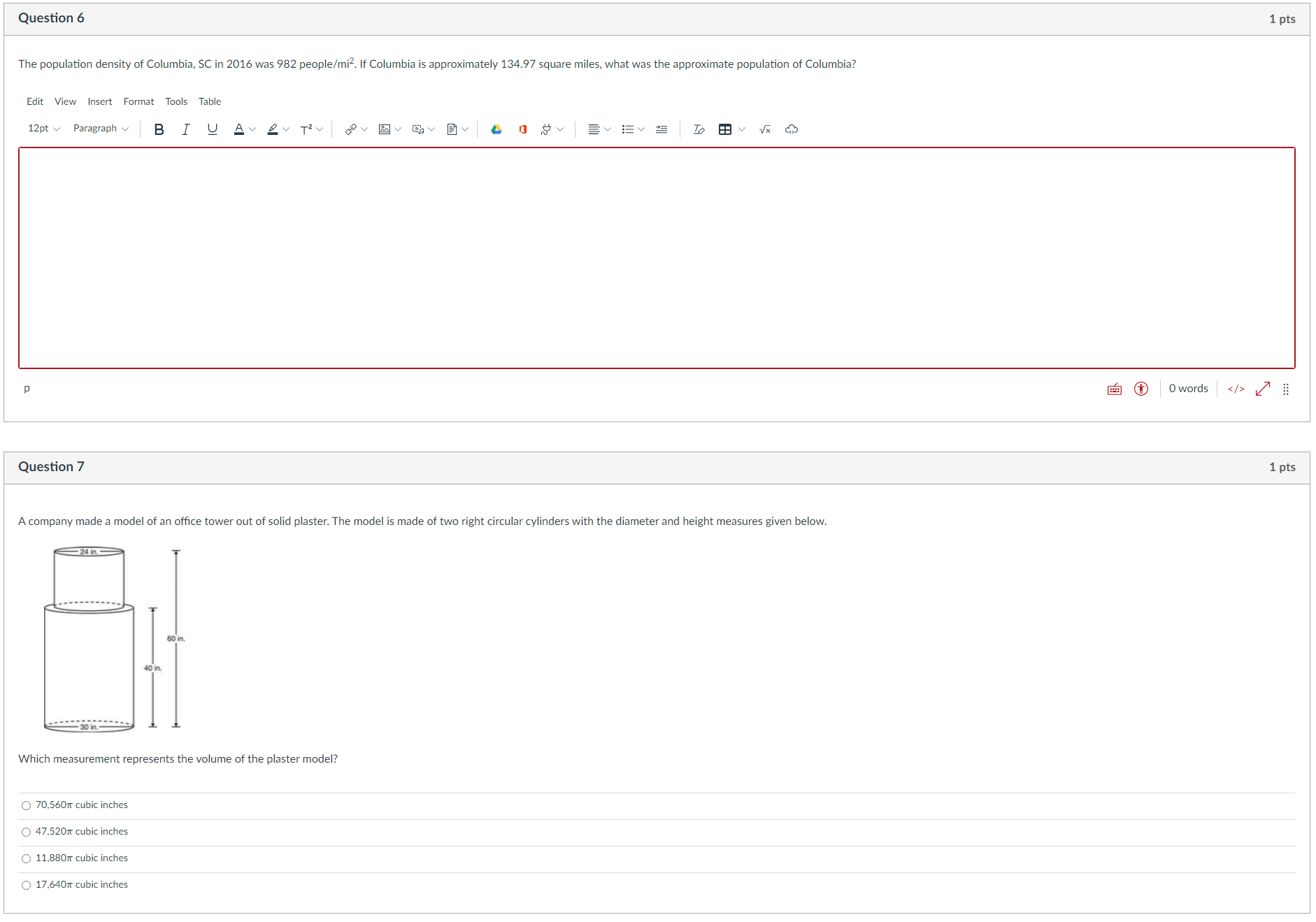
Task: Open the Edit menu
Action: [35, 101]
